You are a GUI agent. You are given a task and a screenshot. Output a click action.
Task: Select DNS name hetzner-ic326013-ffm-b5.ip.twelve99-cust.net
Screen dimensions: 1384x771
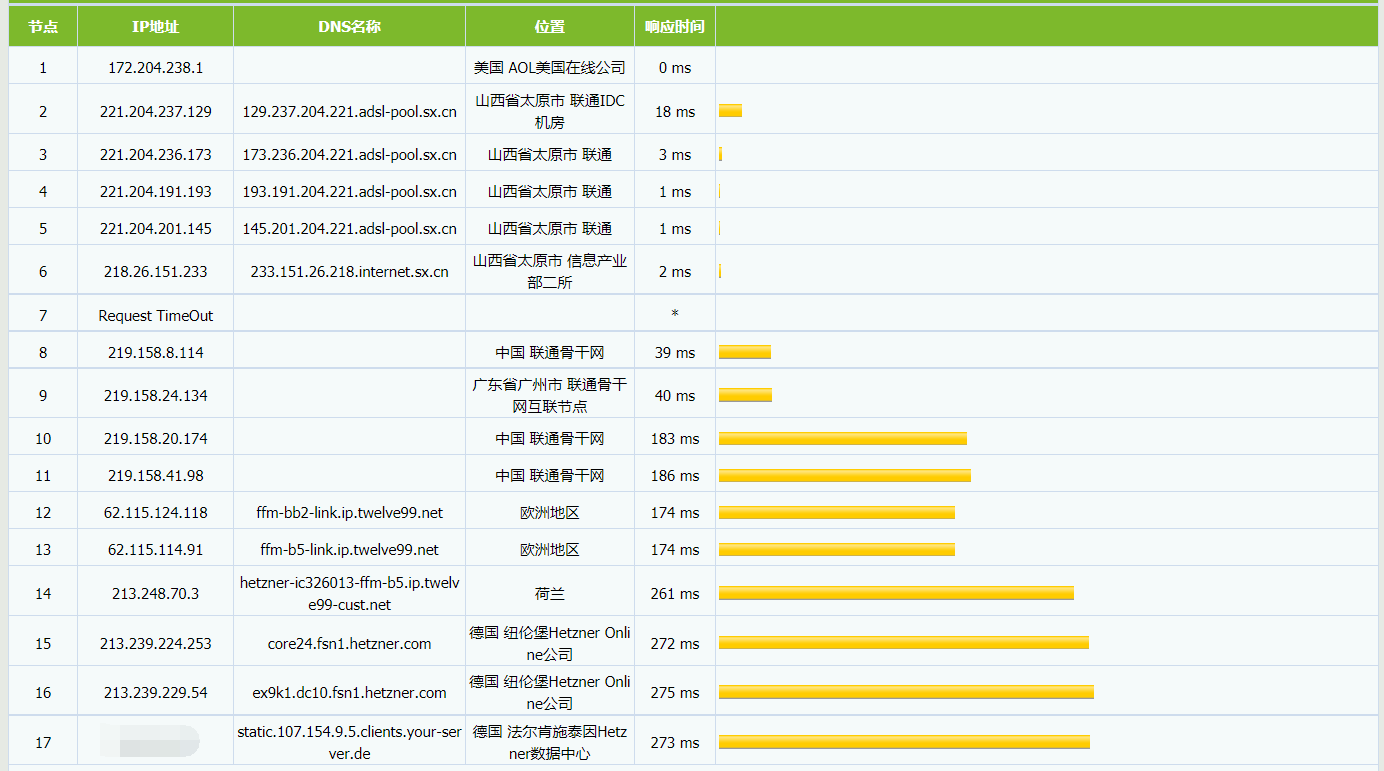(x=349, y=594)
